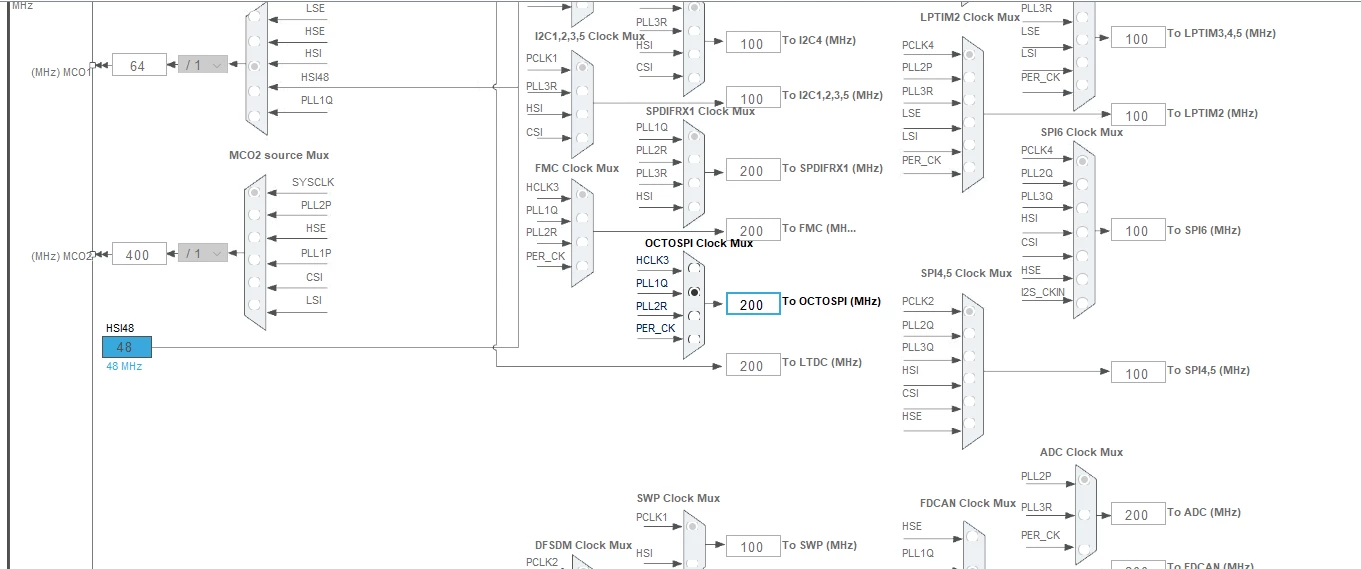Focus the To LPTIM3,4,5 frequency field

[1138, 38]
